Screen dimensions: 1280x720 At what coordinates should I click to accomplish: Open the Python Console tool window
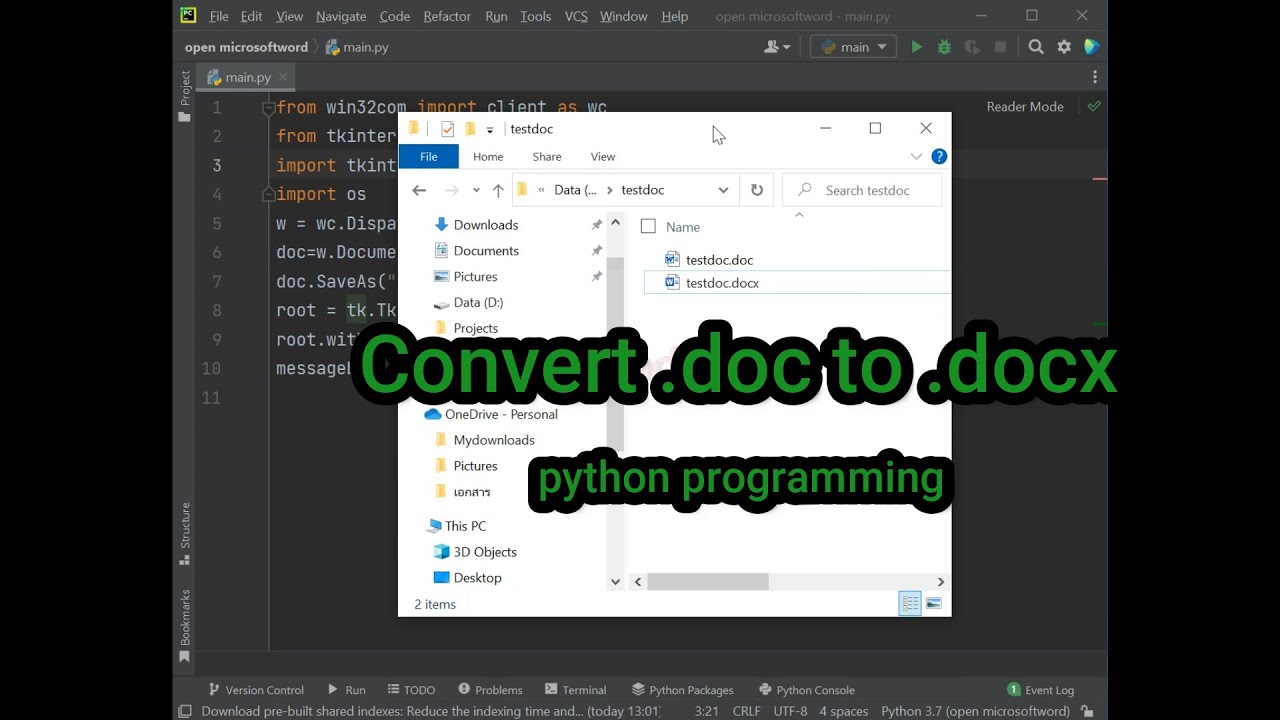pos(807,690)
